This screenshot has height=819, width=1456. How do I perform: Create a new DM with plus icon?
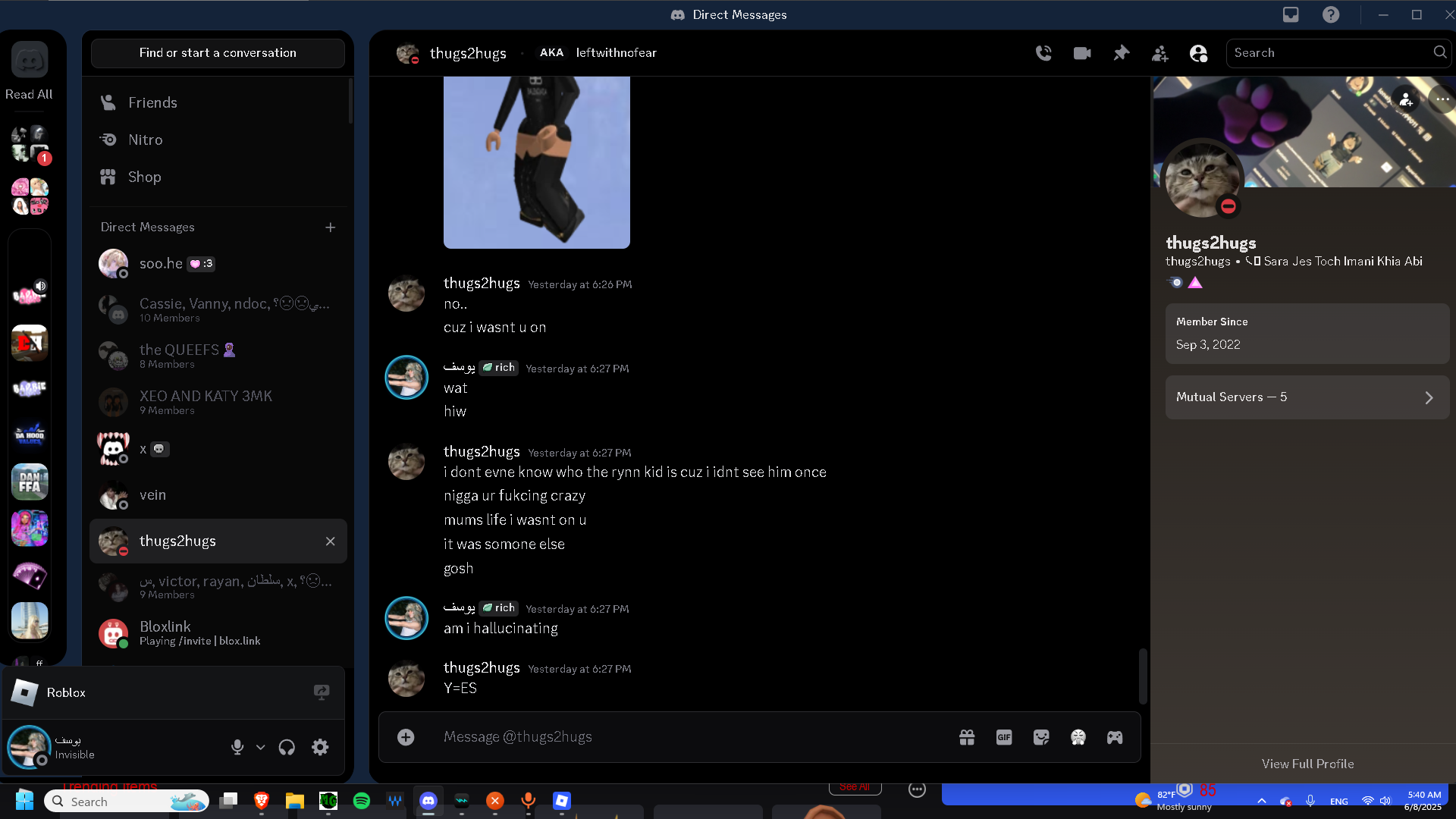[x=330, y=227]
